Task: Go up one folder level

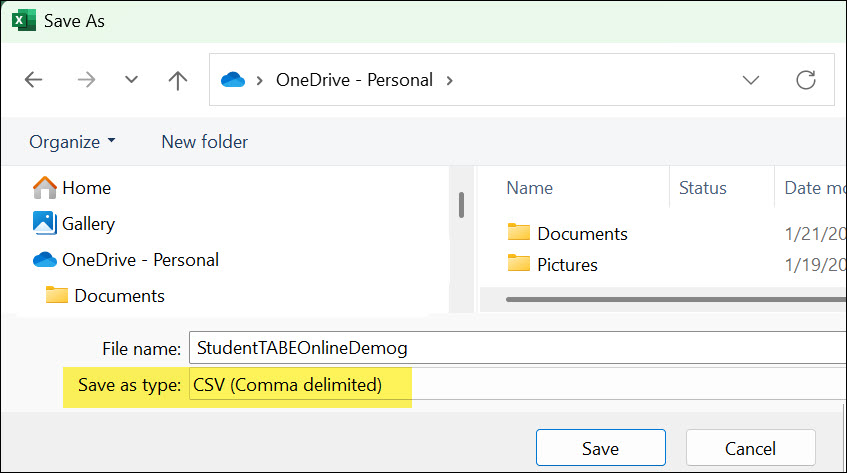Action: pyautogui.click(x=178, y=80)
